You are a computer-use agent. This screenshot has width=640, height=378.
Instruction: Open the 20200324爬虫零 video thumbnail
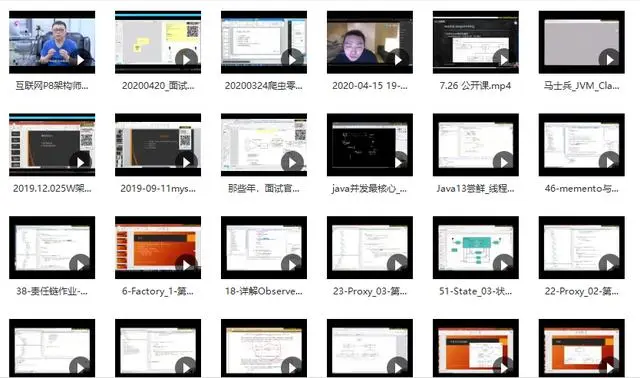point(264,42)
